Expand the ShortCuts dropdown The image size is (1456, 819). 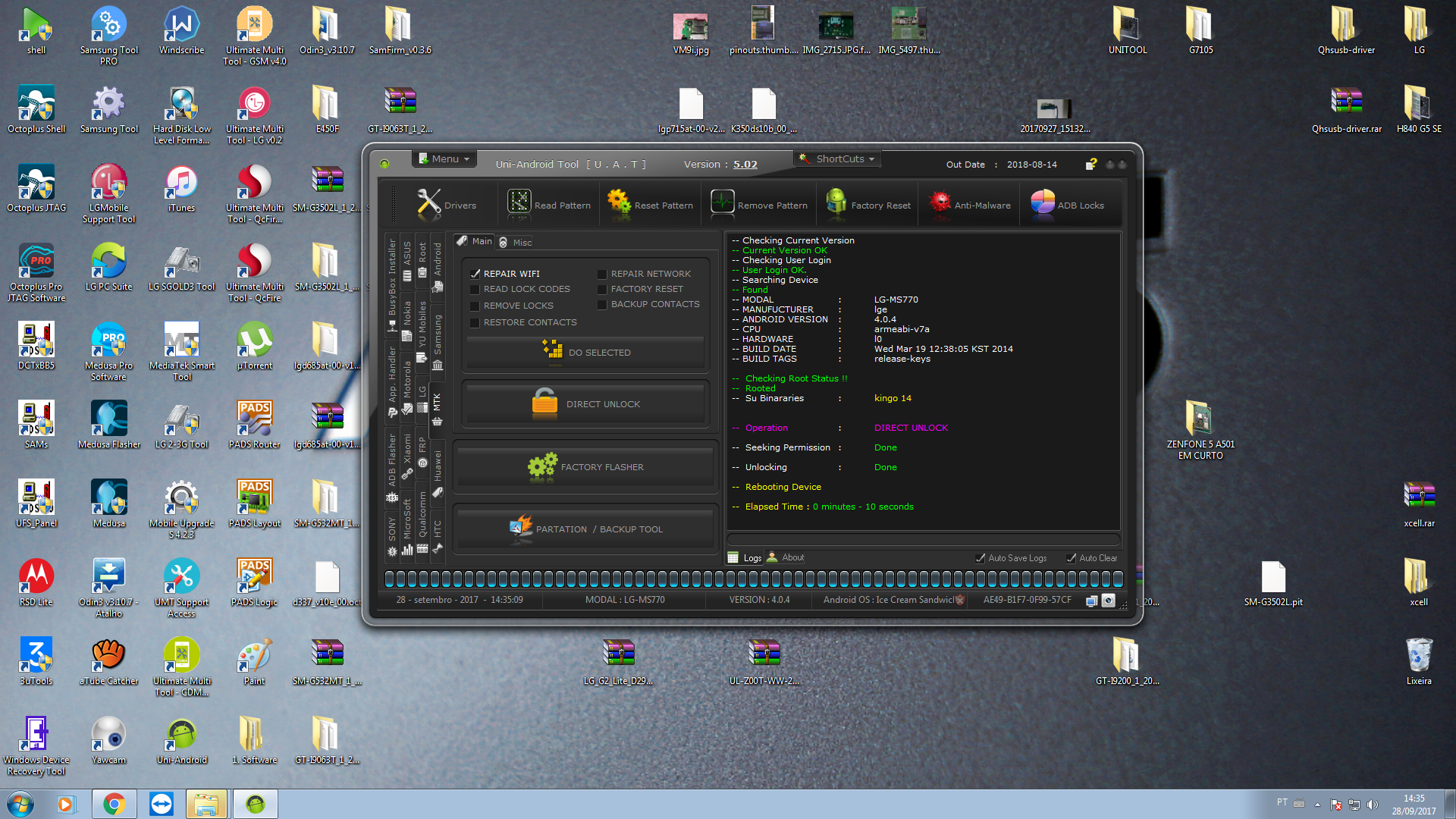point(838,159)
